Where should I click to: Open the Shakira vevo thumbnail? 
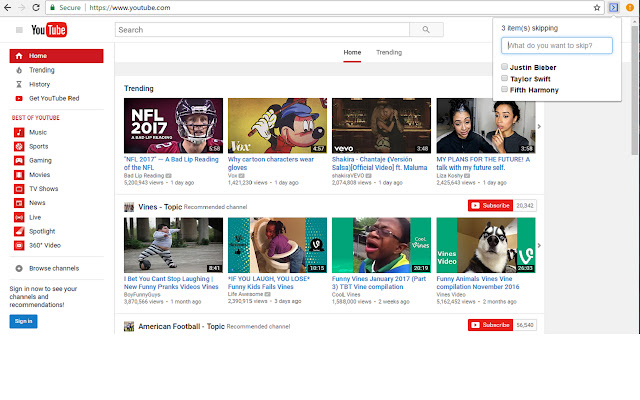click(x=381, y=125)
